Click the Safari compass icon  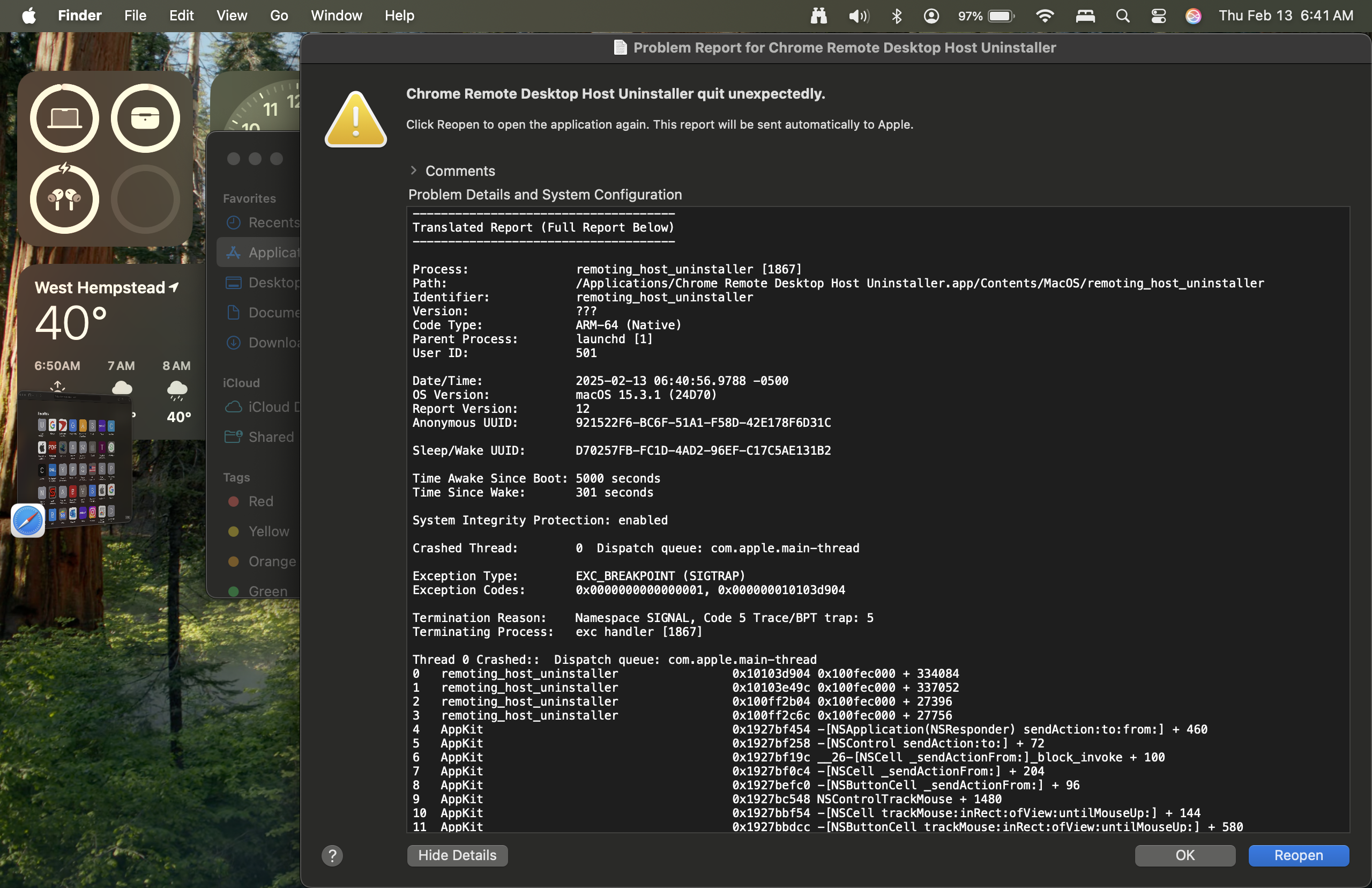(28, 521)
